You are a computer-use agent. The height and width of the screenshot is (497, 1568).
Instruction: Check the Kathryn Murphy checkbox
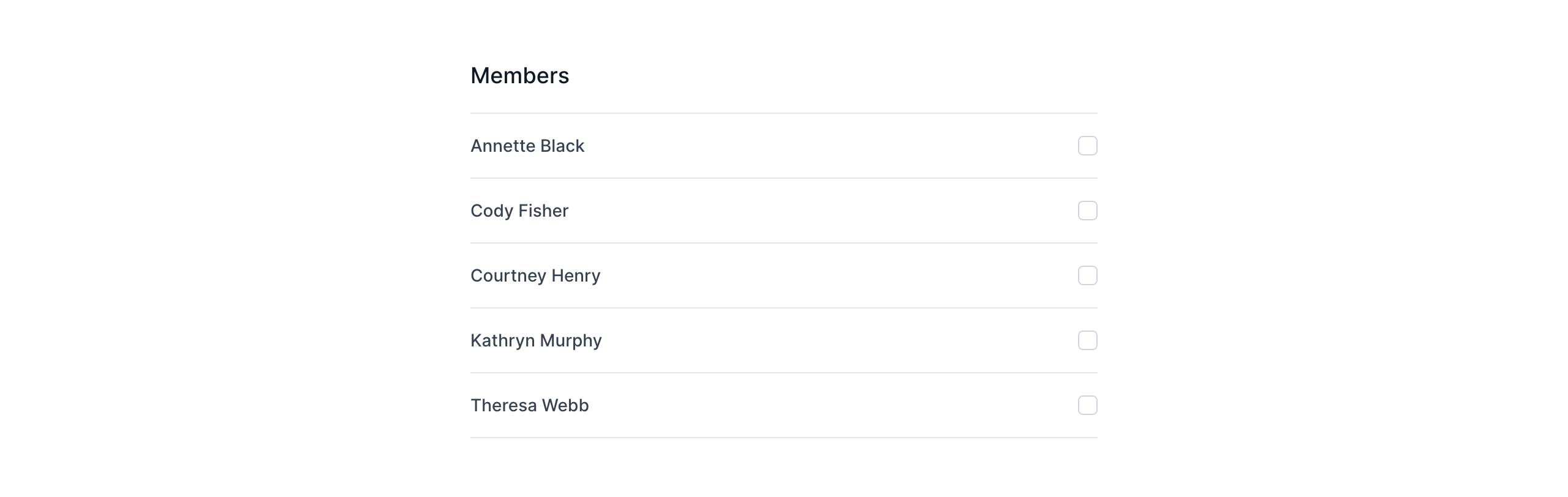[1087, 340]
